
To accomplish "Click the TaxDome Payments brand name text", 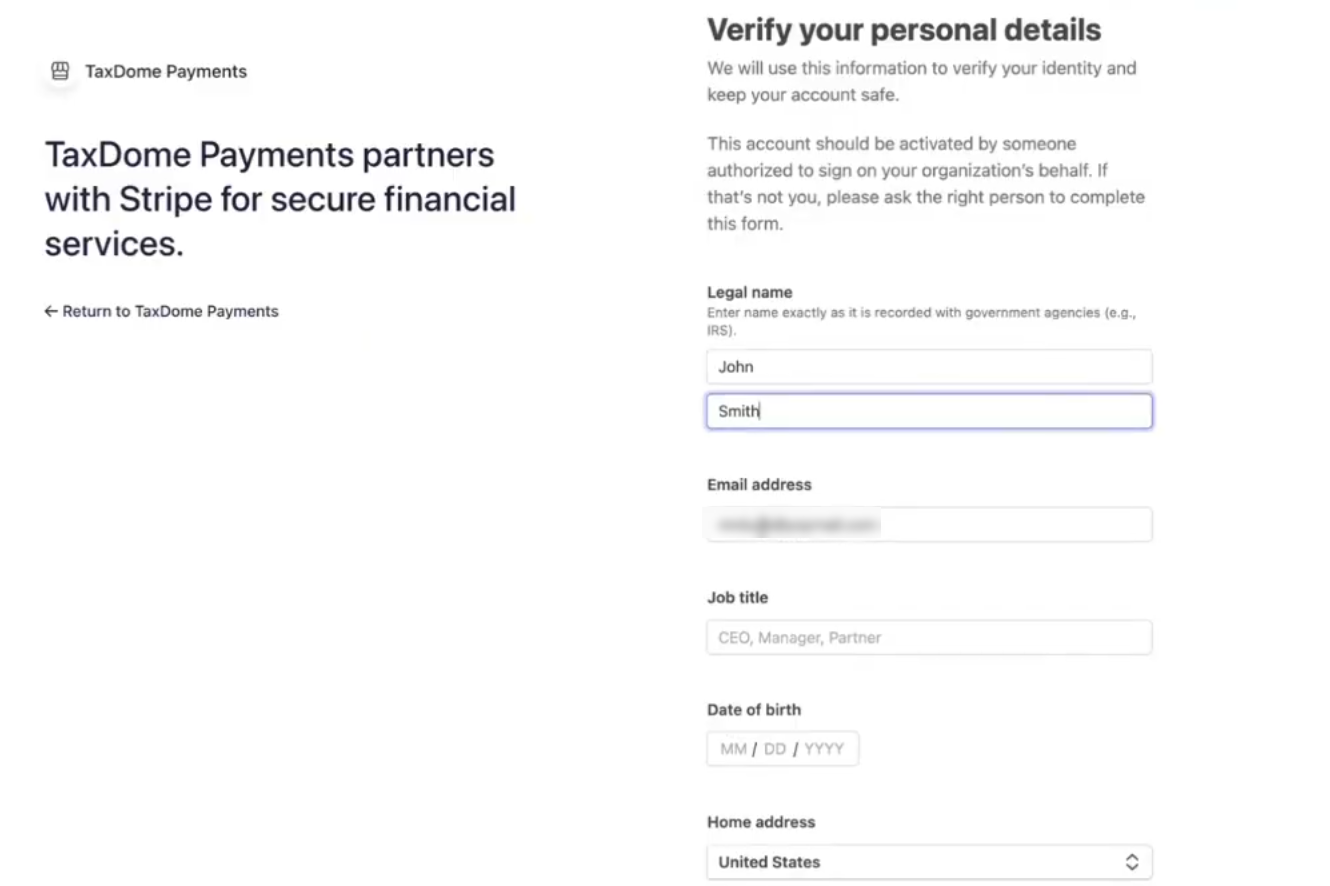I will [166, 71].
